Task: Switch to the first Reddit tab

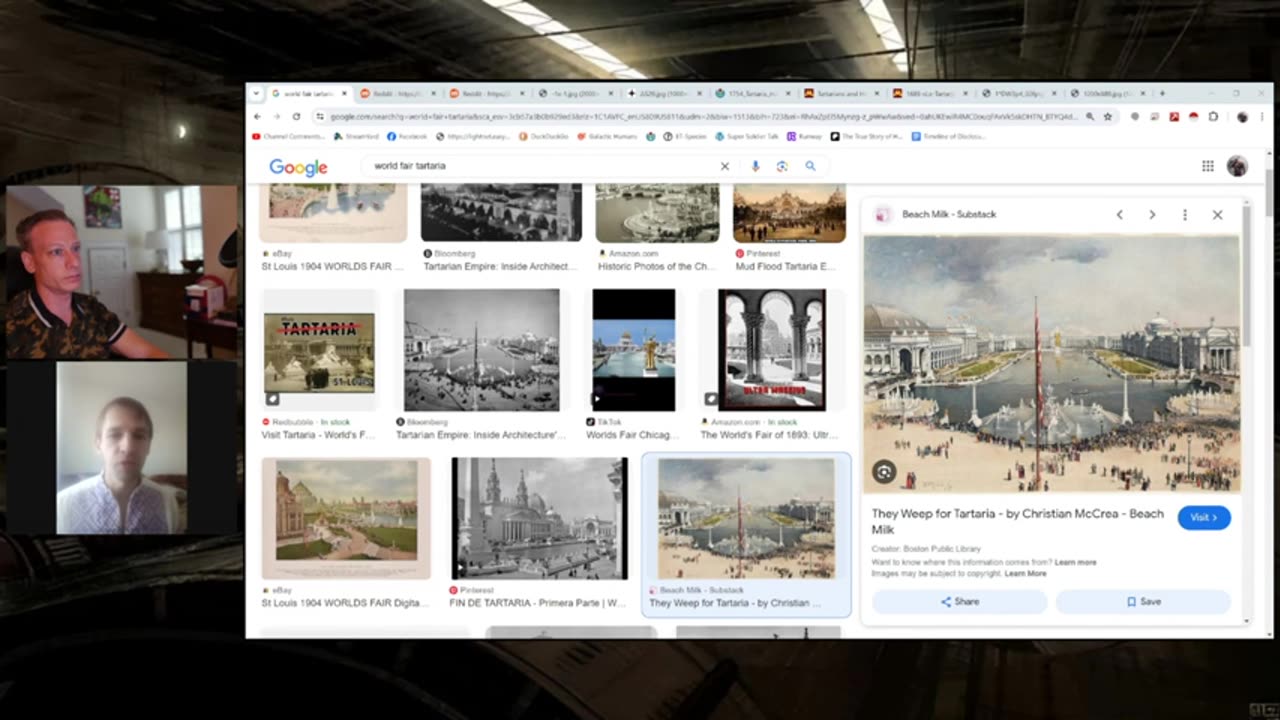Action: pyautogui.click(x=398, y=93)
